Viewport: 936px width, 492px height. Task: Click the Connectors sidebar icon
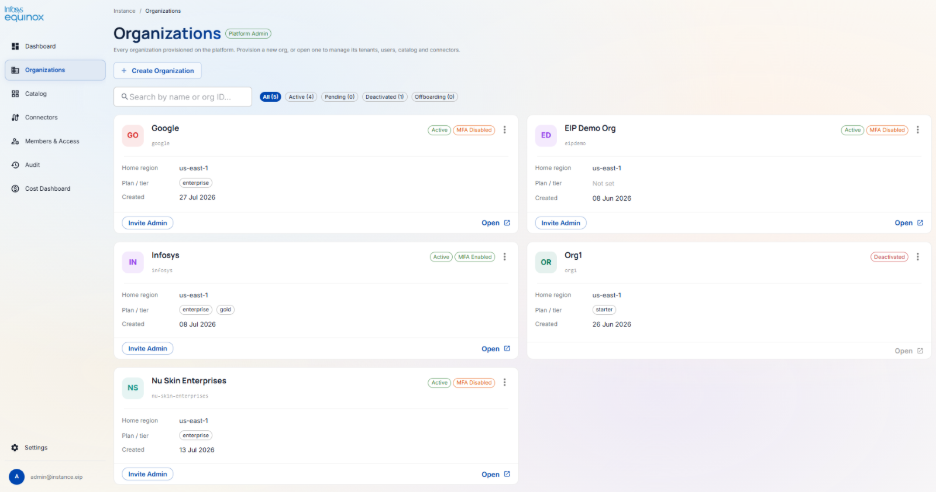coord(15,118)
